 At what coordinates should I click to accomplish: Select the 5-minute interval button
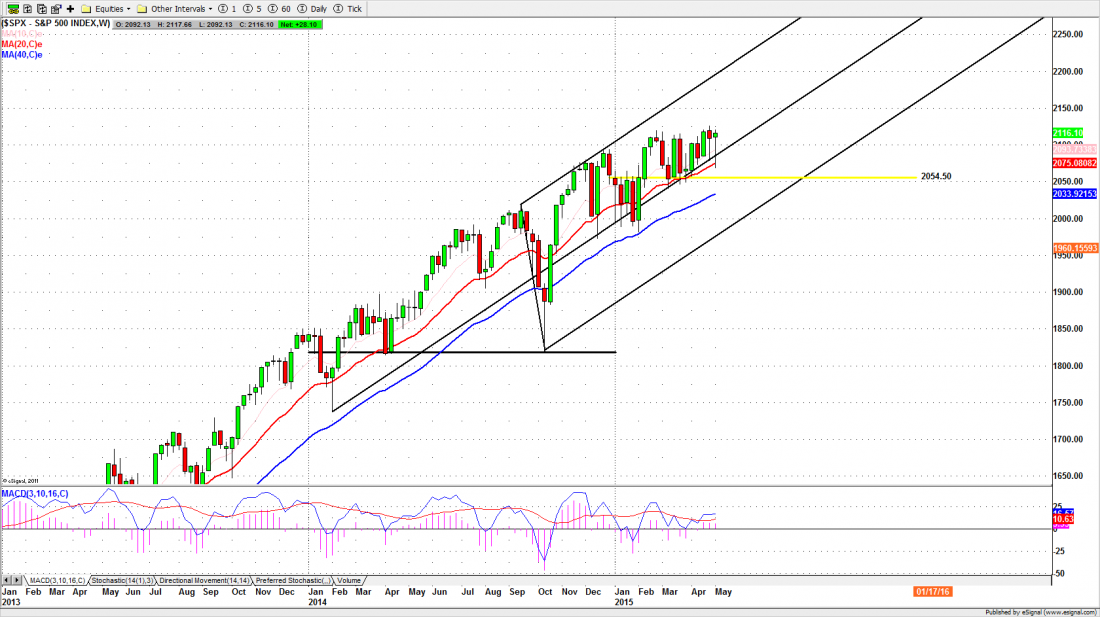coord(254,8)
